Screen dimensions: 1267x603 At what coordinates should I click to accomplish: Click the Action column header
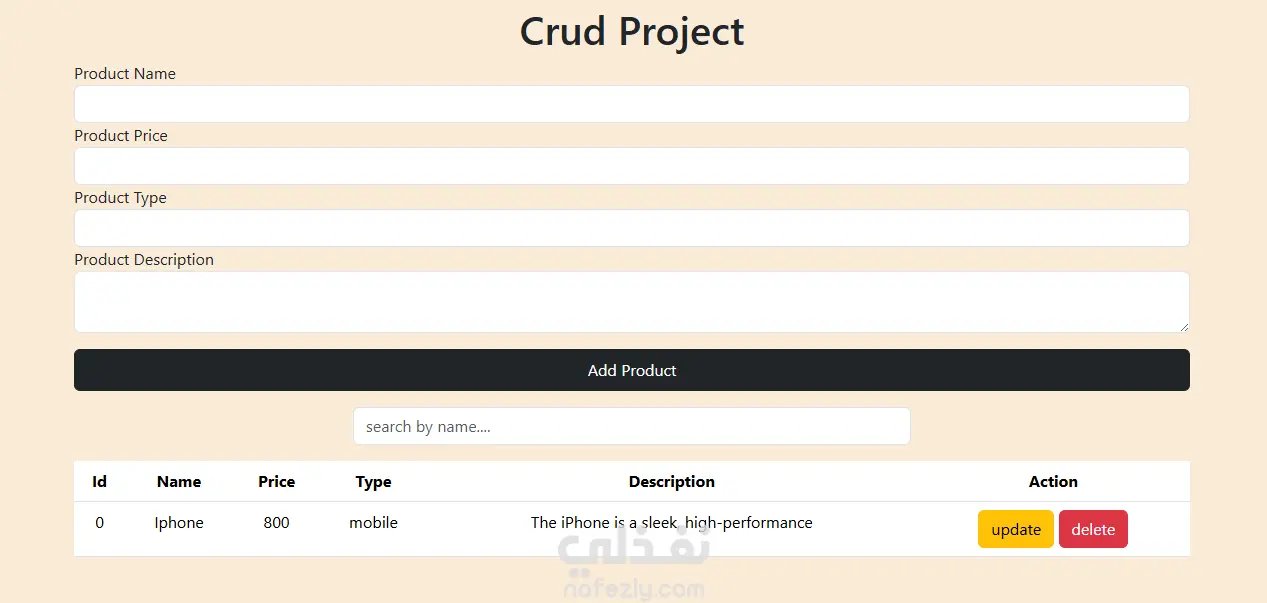[1053, 482]
